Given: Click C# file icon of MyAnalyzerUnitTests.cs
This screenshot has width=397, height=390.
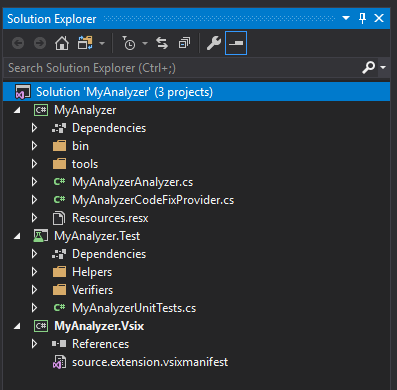Looking at the screenshot, I should (59, 308).
